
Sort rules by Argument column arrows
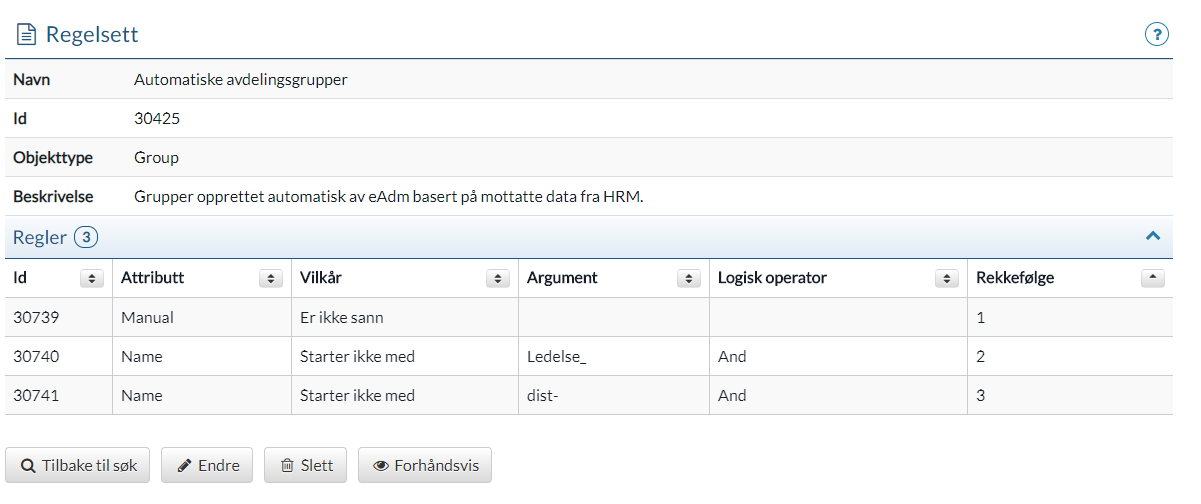(x=688, y=279)
